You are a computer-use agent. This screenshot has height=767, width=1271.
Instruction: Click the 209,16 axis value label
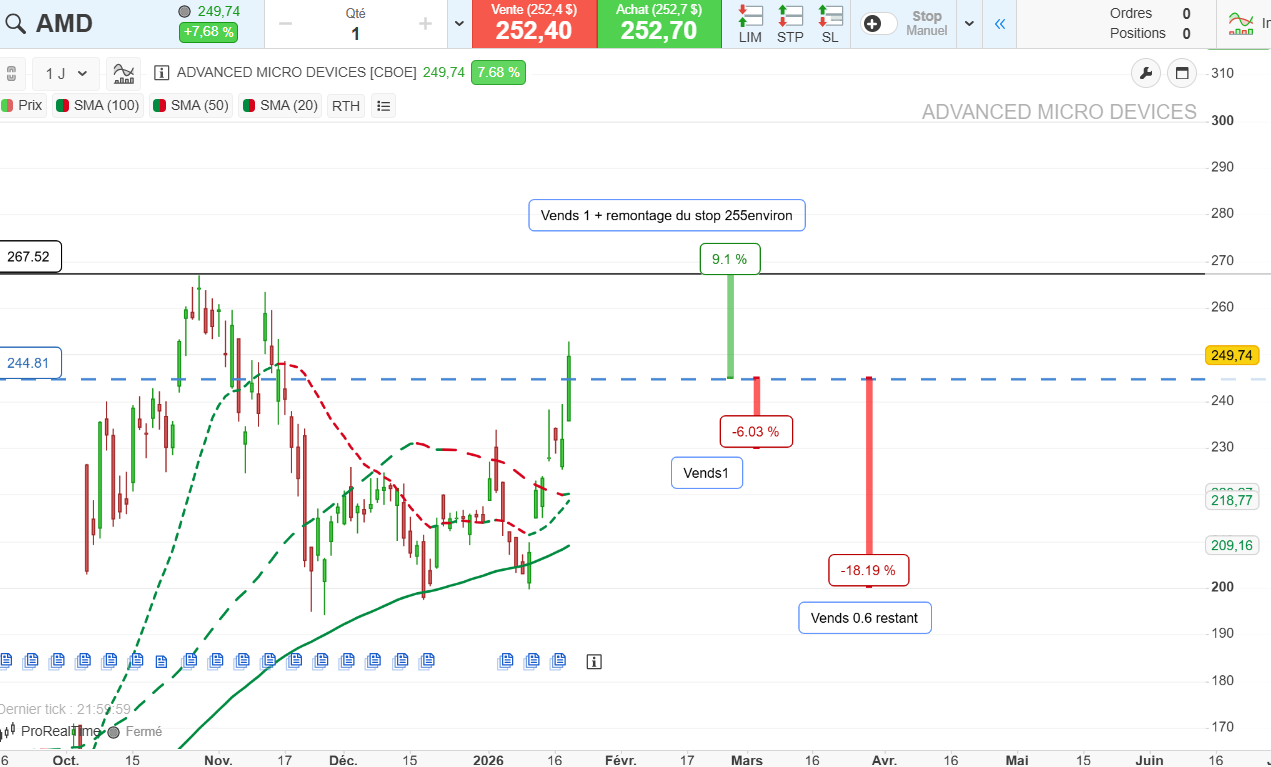click(x=1232, y=545)
